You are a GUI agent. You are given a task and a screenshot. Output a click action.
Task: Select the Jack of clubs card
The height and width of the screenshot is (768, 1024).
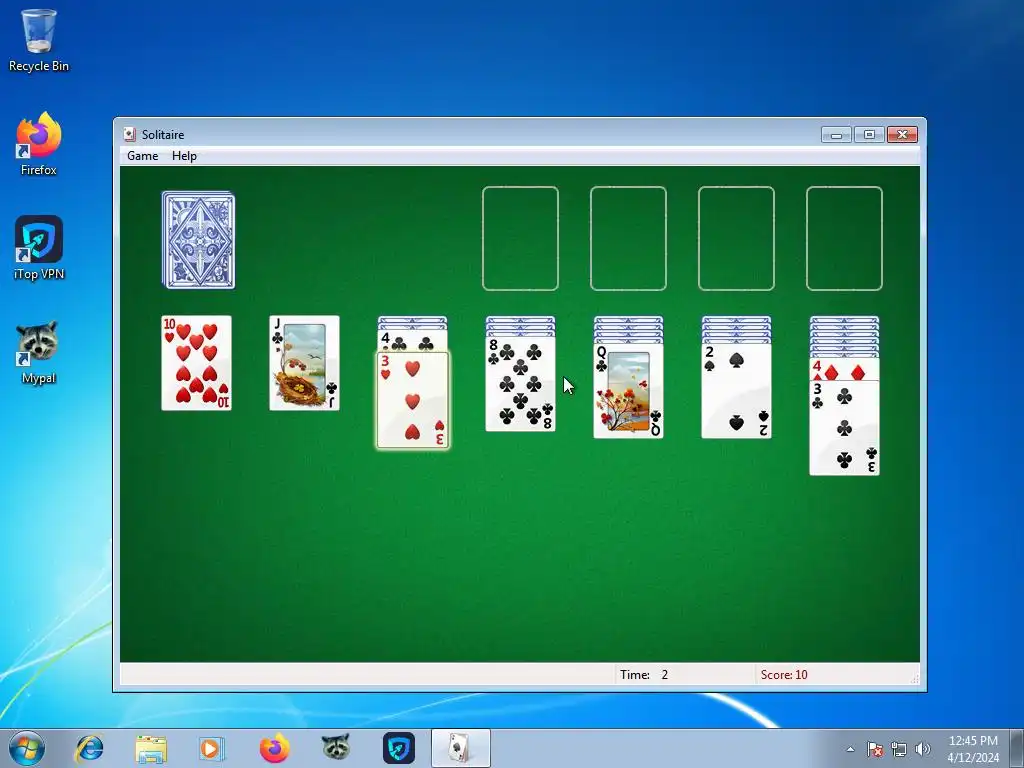coord(304,363)
